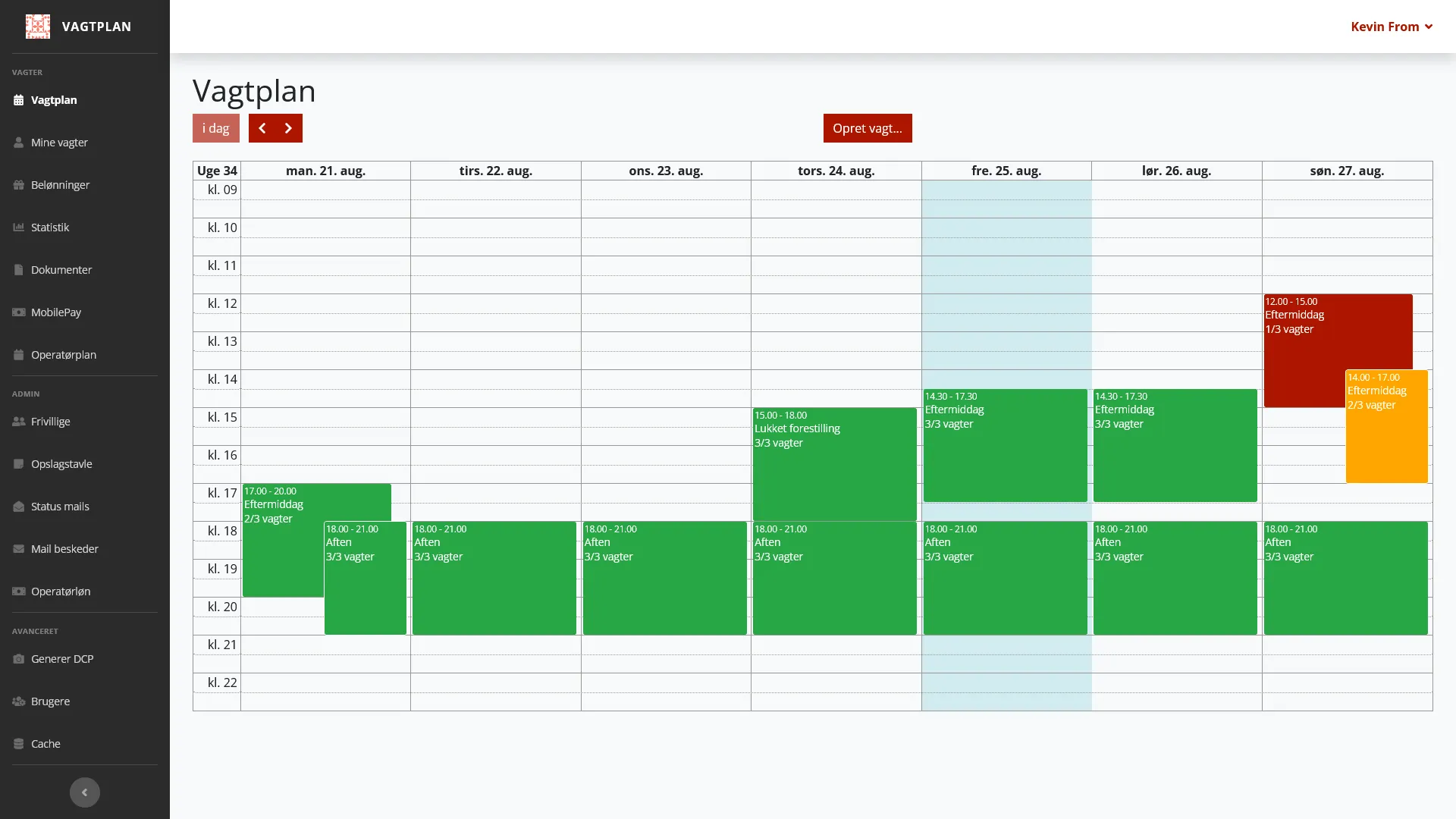Image resolution: width=1456 pixels, height=819 pixels.
Task: Open Operatørplan link text
Action: pos(64,355)
